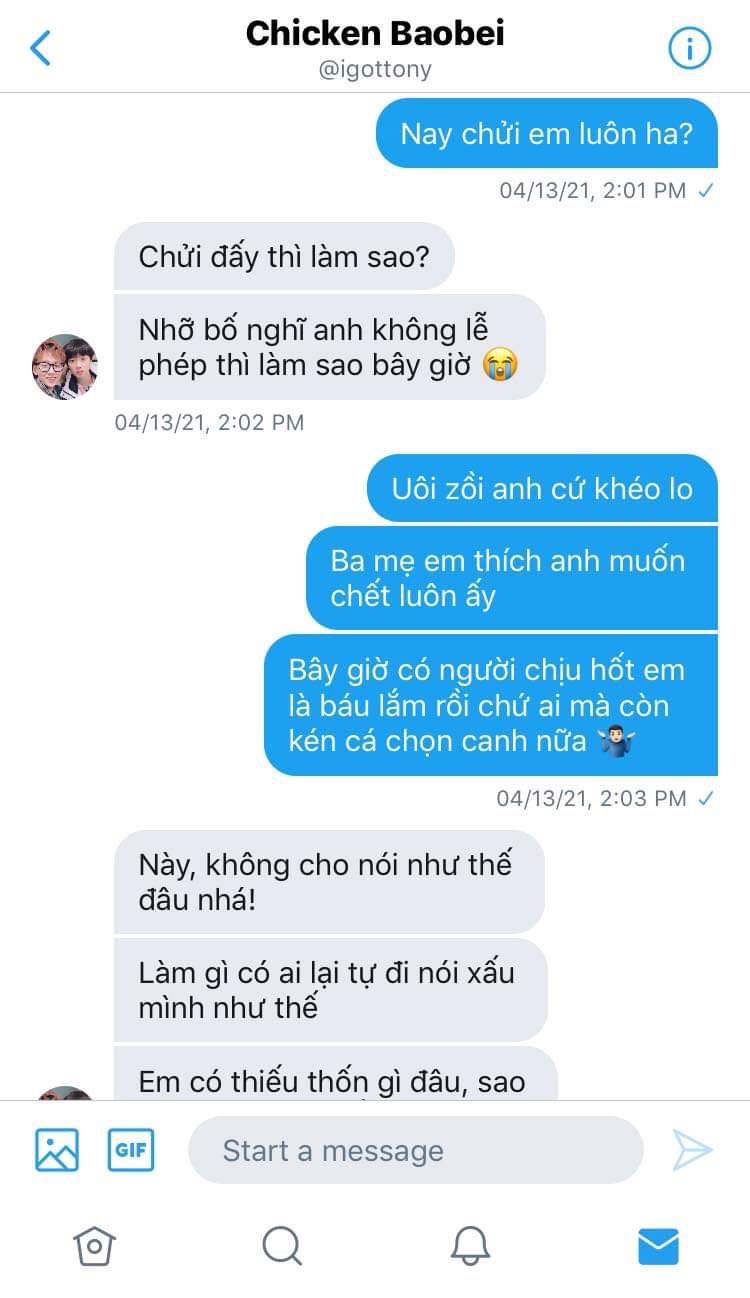Open the sender's profile avatar thumbnail

point(65,367)
